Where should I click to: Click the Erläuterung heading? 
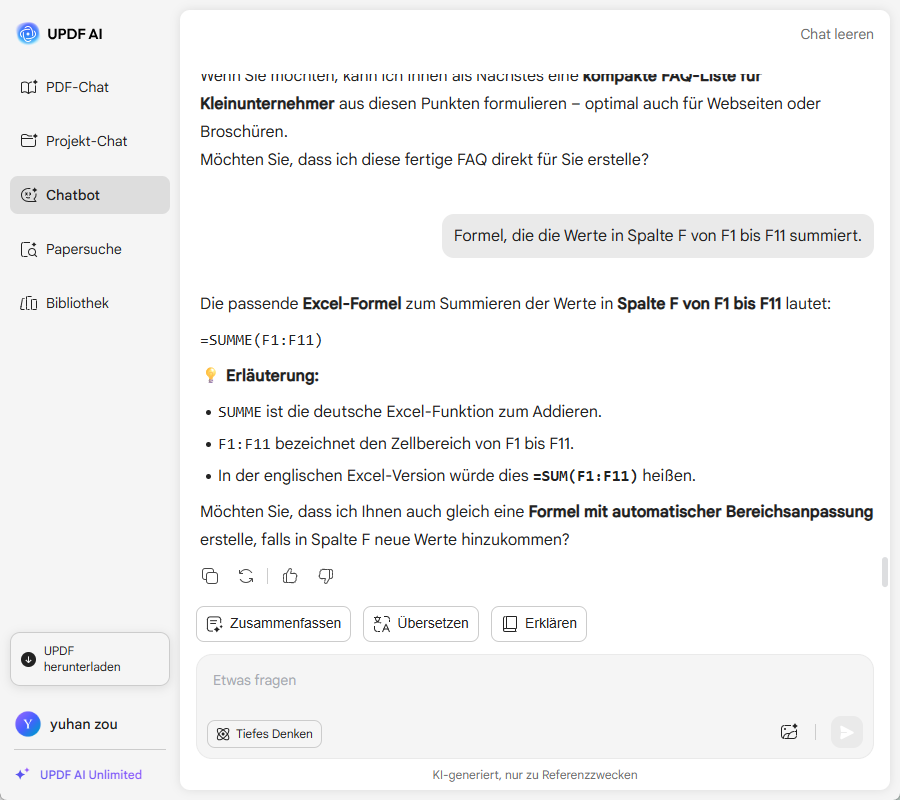pyautogui.click(x=272, y=376)
